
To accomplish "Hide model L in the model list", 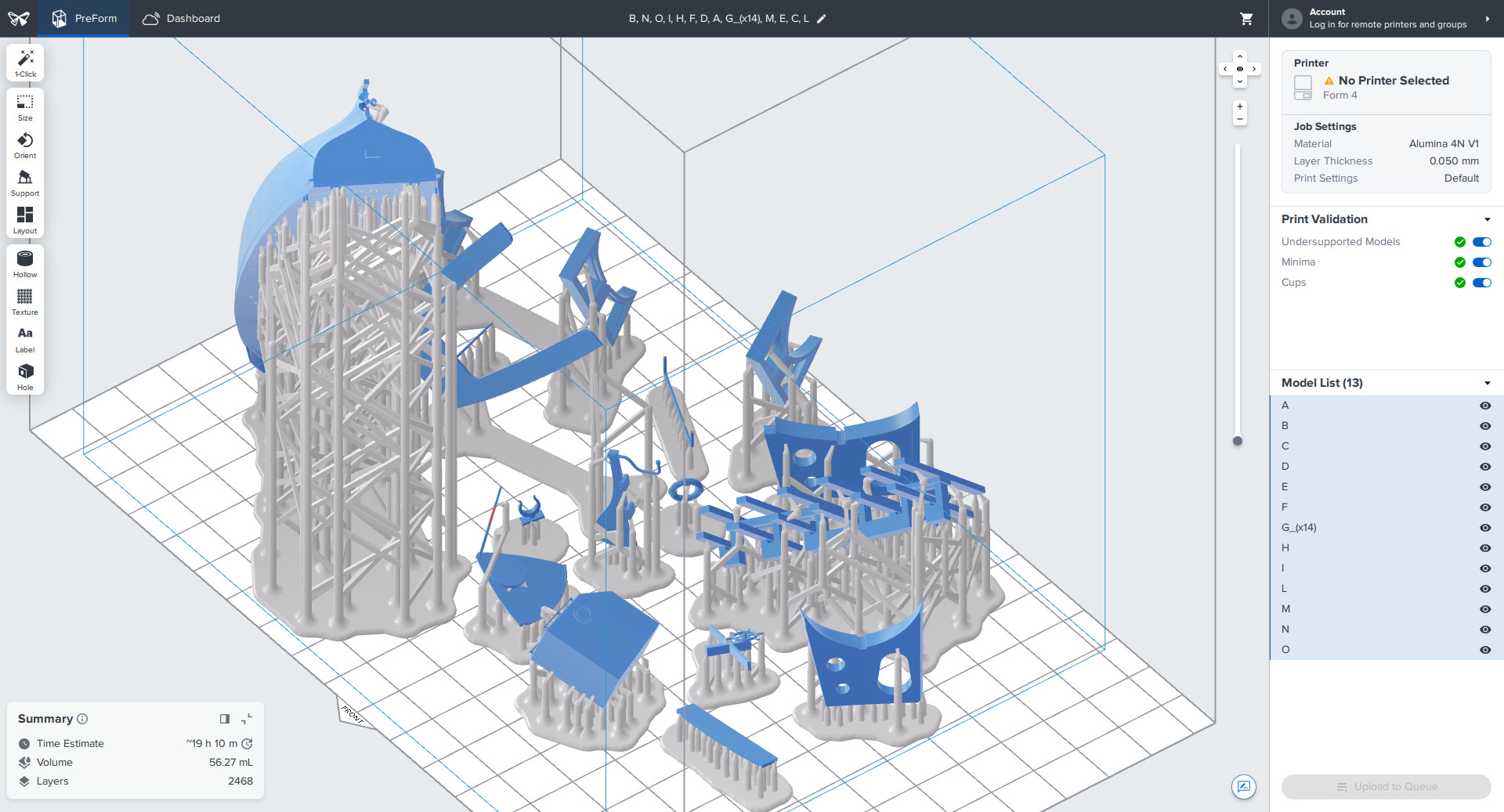I will pos(1485,589).
